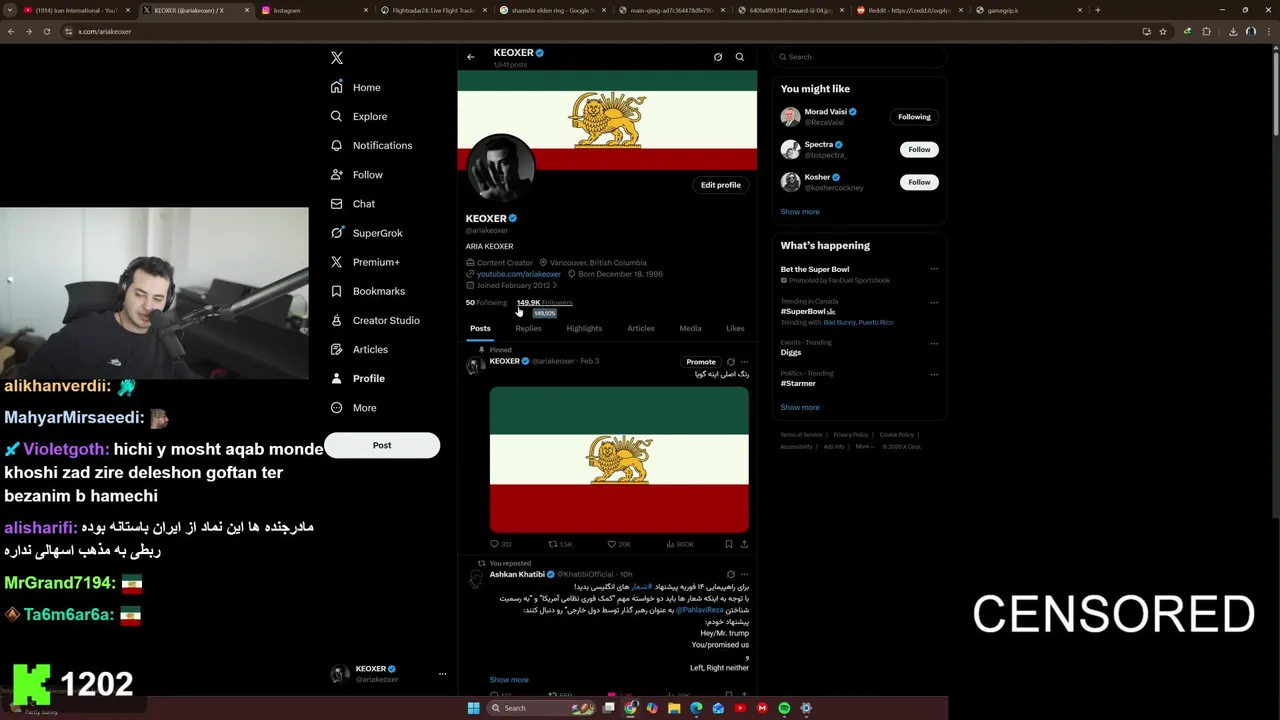Open Premium+ in the sidebar
1280x720 pixels.
pos(365,262)
